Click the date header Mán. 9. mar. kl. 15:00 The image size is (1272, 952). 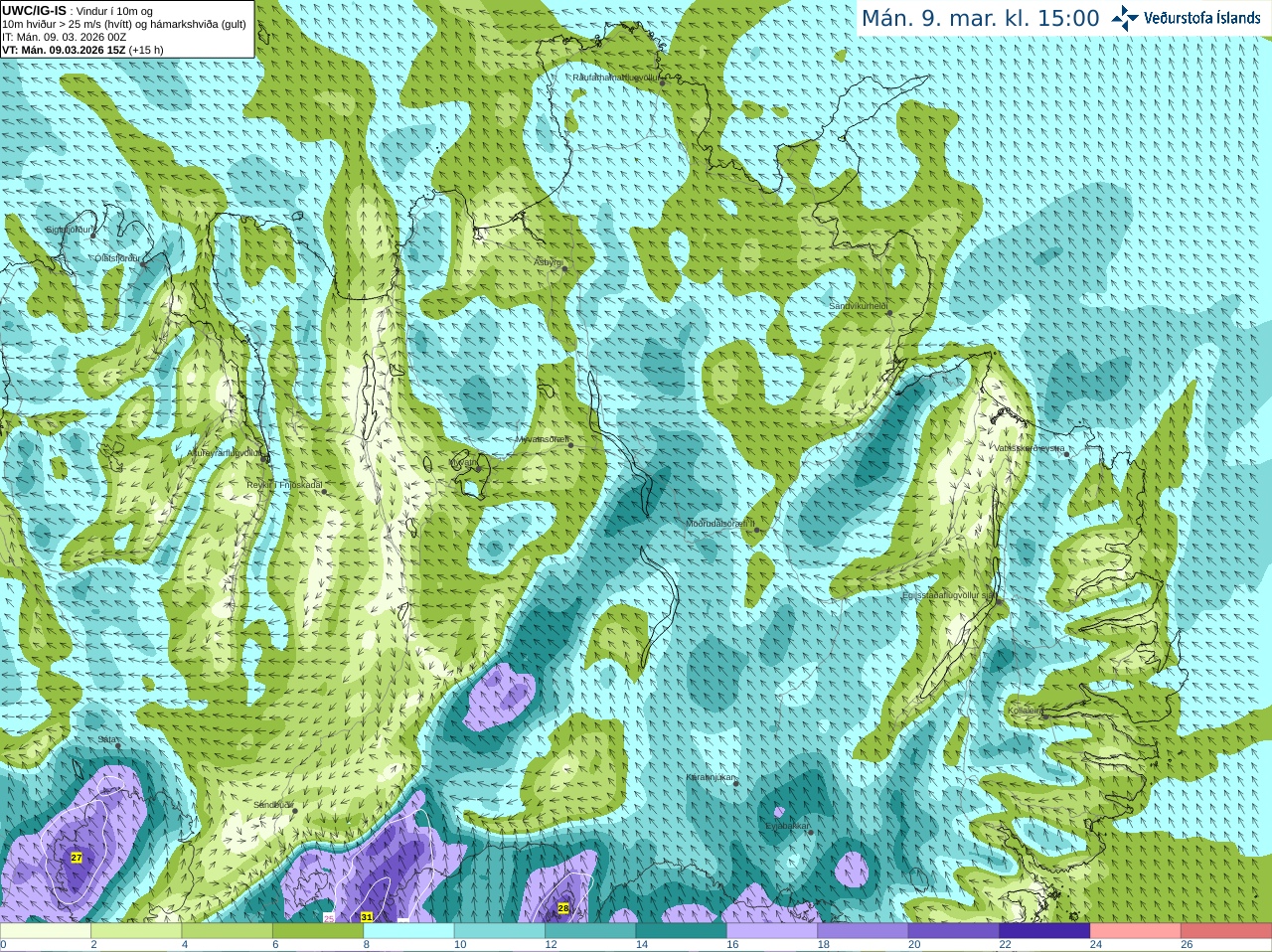980,18
